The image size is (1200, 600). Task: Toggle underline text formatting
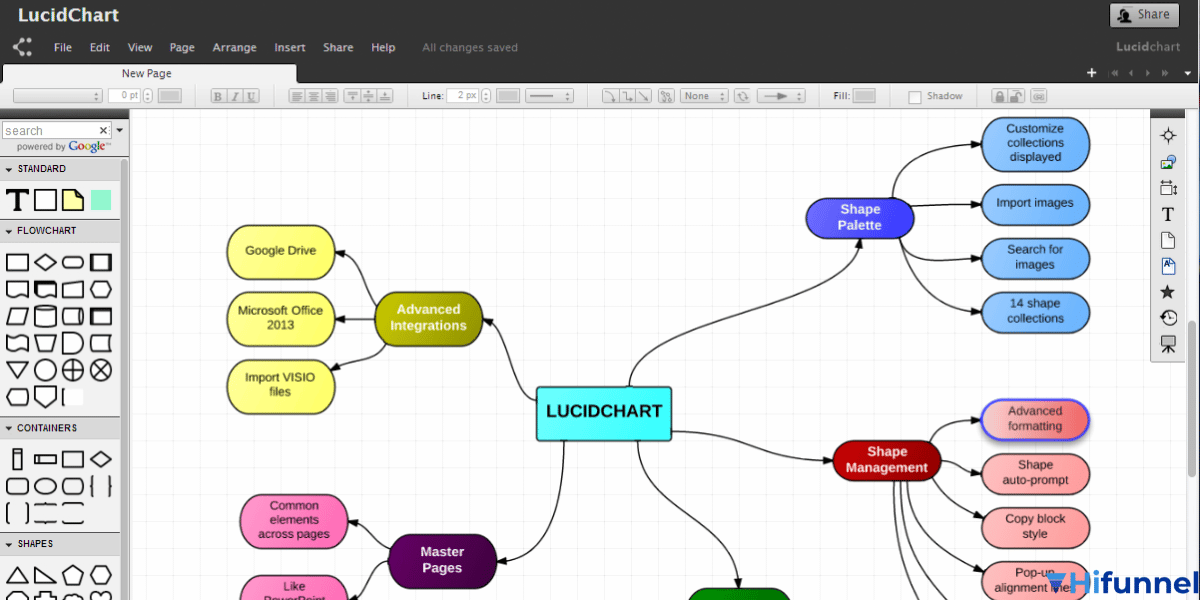point(251,96)
